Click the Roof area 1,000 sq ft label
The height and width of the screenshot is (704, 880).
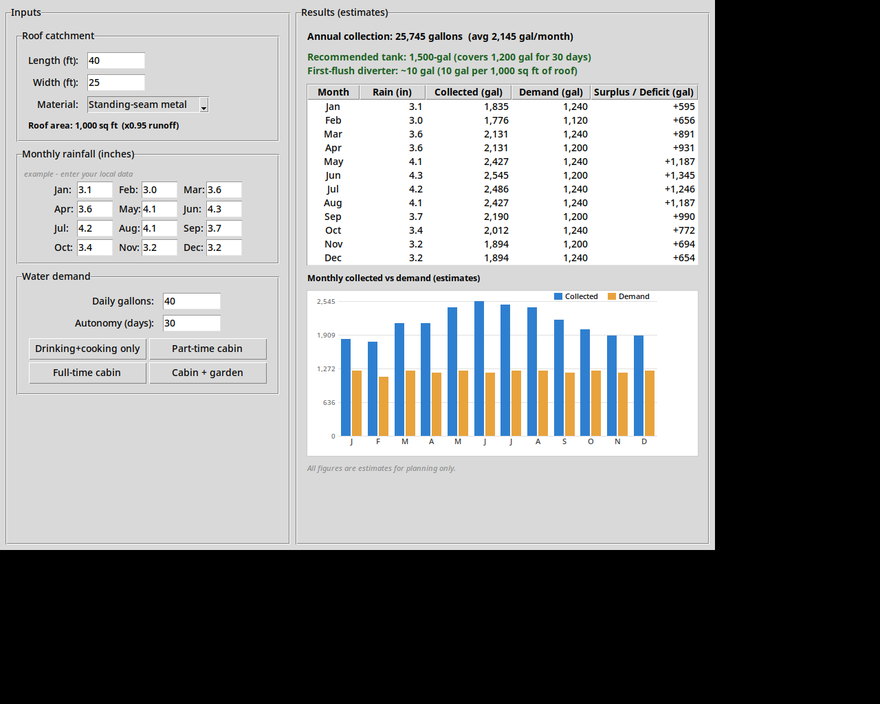click(103, 126)
